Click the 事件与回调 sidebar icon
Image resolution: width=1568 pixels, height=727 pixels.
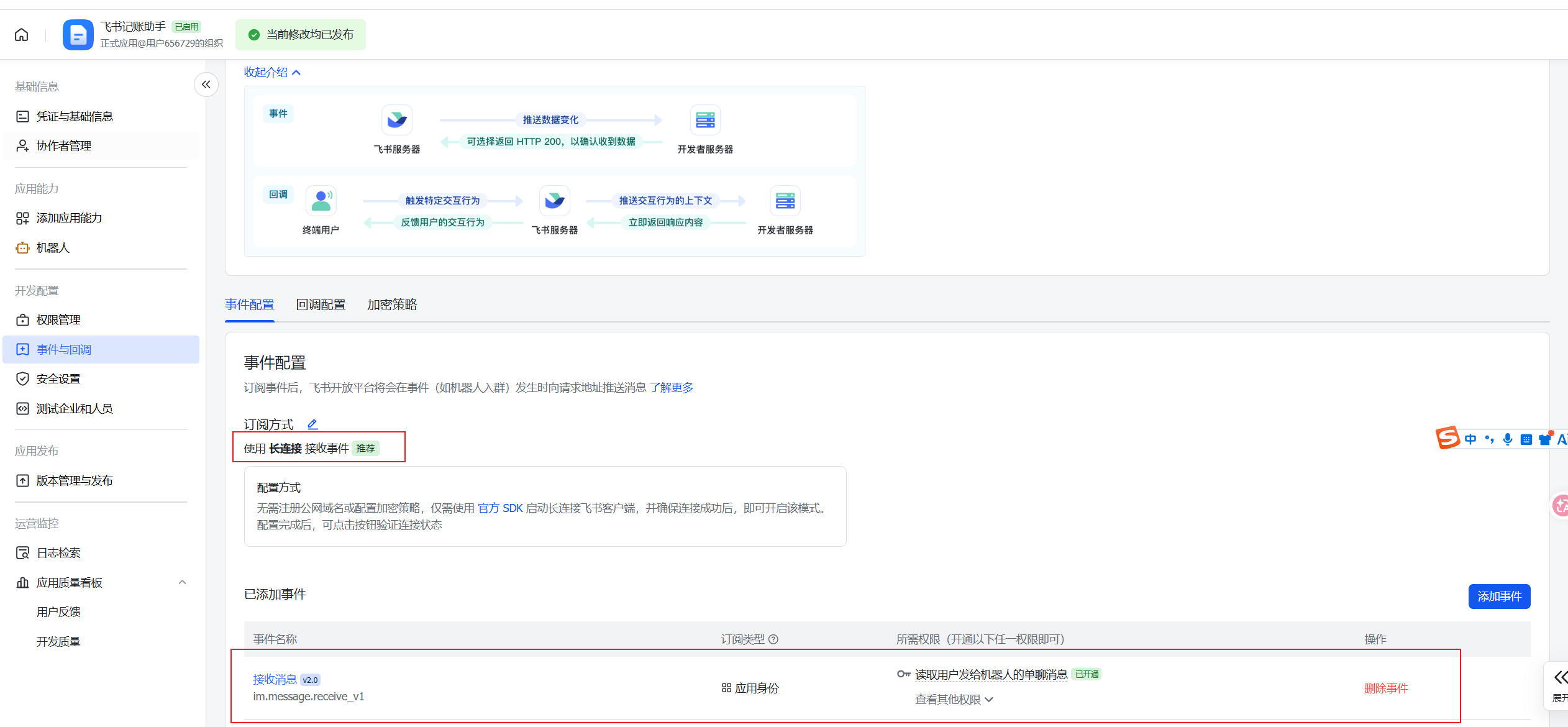pos(22,349)
